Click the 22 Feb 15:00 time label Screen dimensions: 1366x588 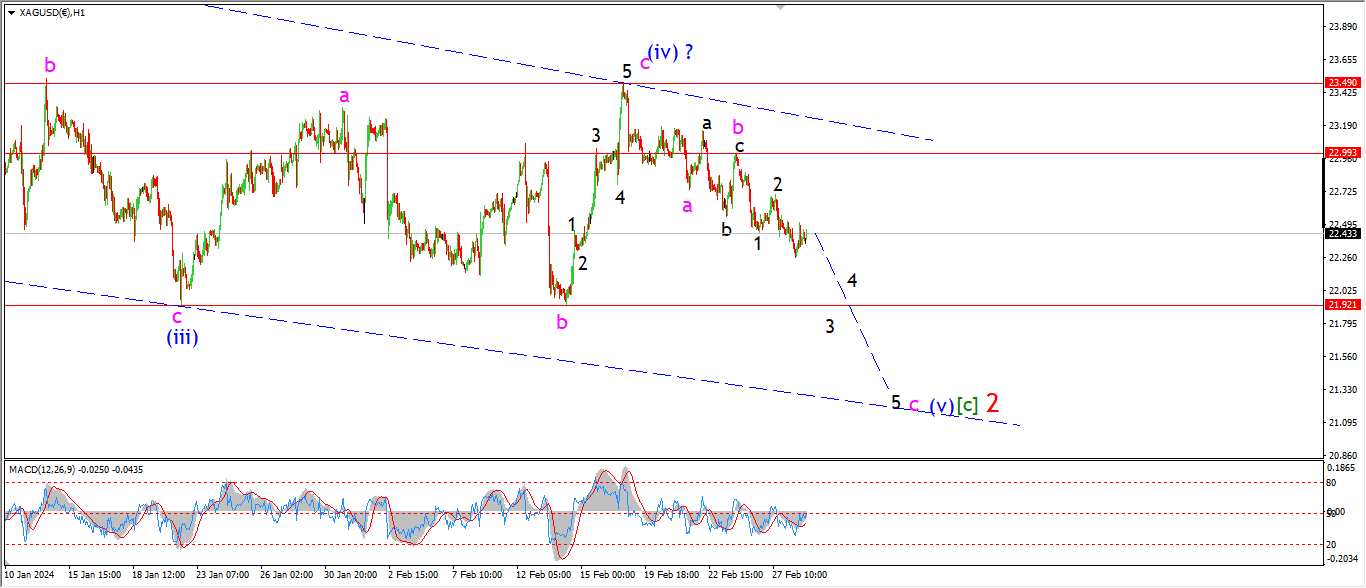738,575
